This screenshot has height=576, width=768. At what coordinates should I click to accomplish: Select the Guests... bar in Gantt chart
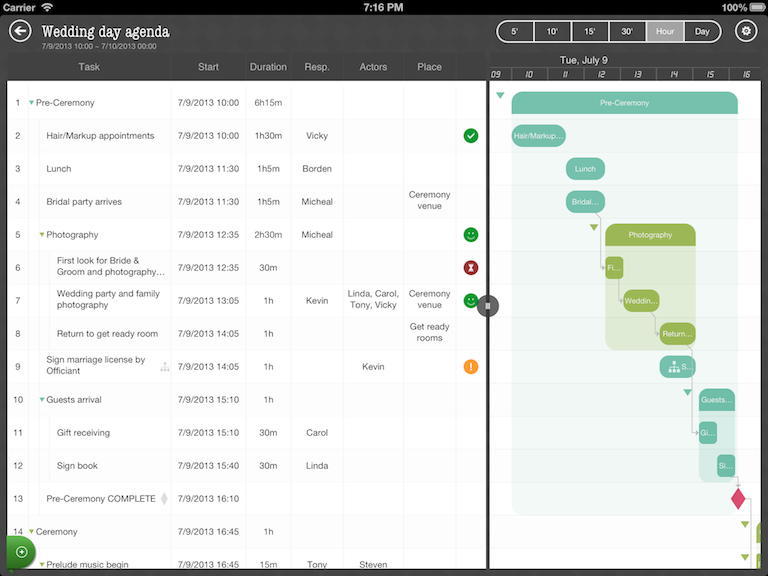tap(717, 400)
